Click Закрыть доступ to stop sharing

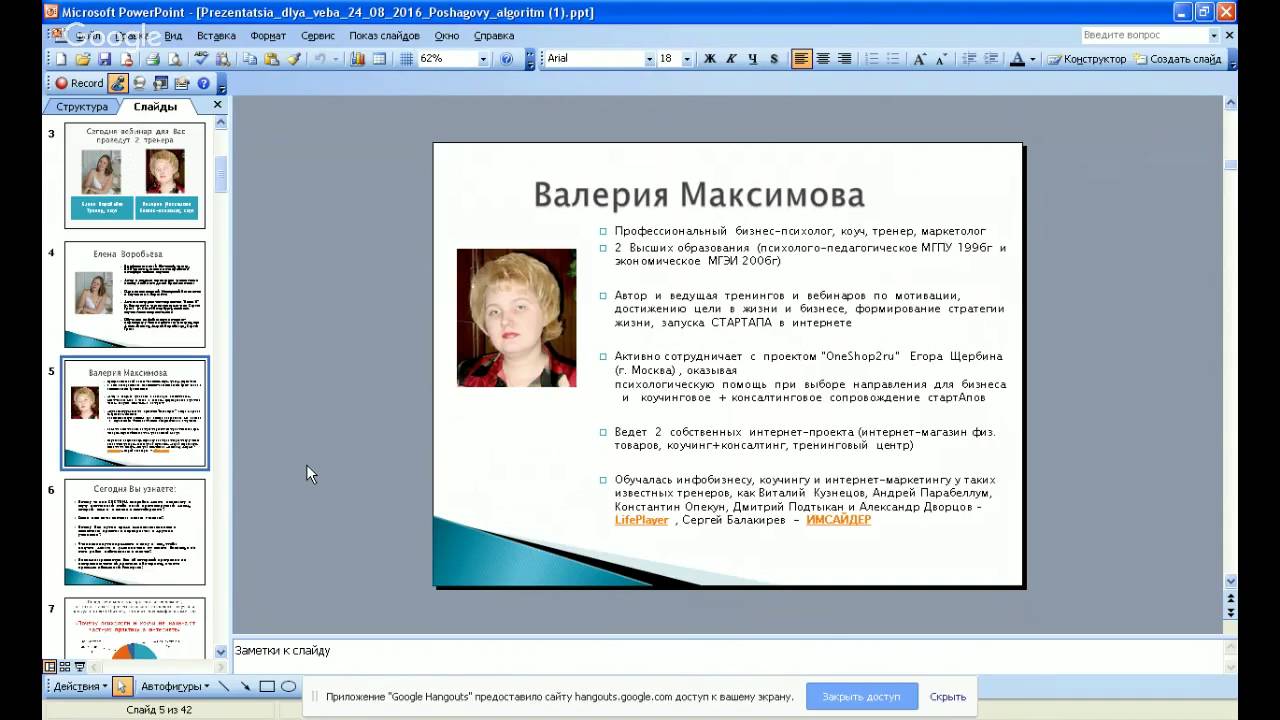tap(861, 696)
